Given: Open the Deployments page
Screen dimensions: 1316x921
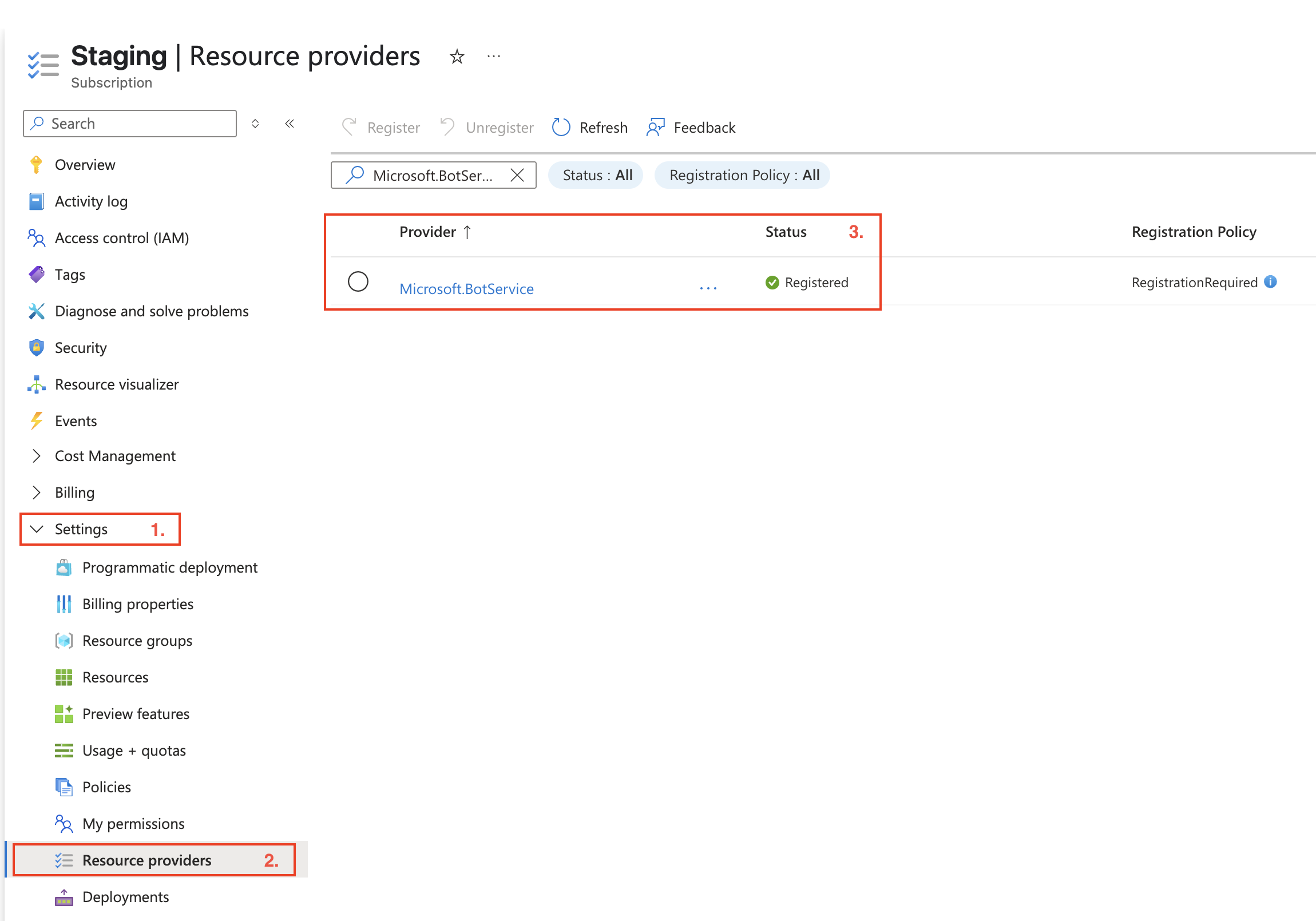Looking at the screenshot, I should (x=125, y=898).
